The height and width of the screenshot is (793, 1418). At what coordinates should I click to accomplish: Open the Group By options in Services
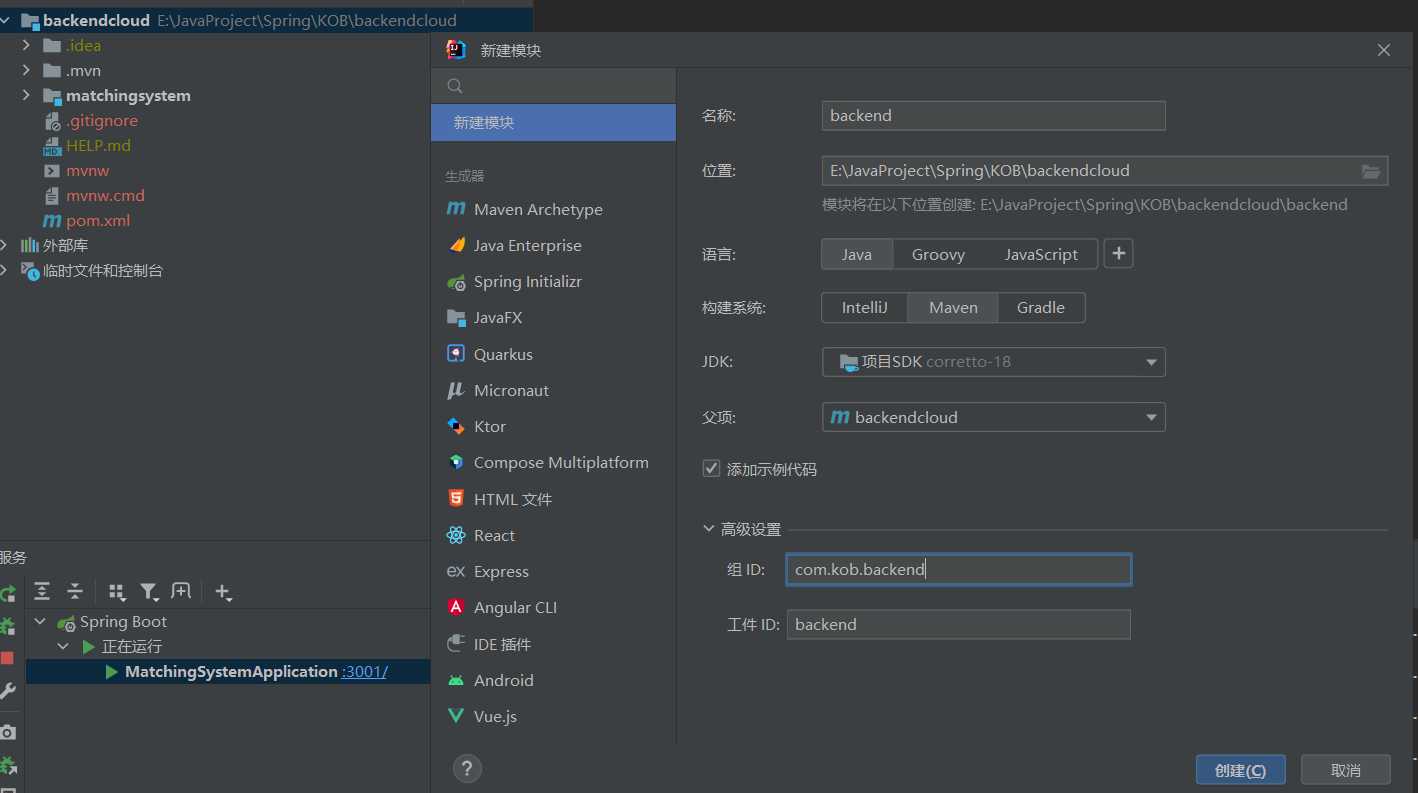(x=117, y=592)
